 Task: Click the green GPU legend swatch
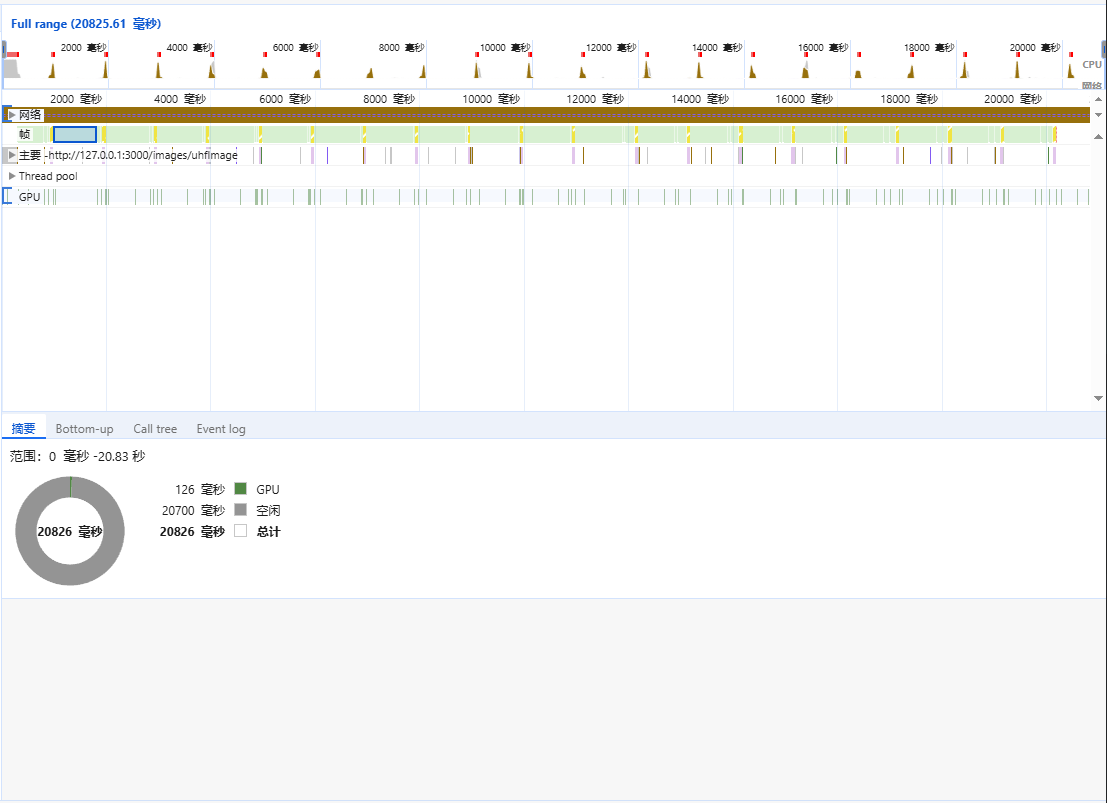tap(240, 489)
